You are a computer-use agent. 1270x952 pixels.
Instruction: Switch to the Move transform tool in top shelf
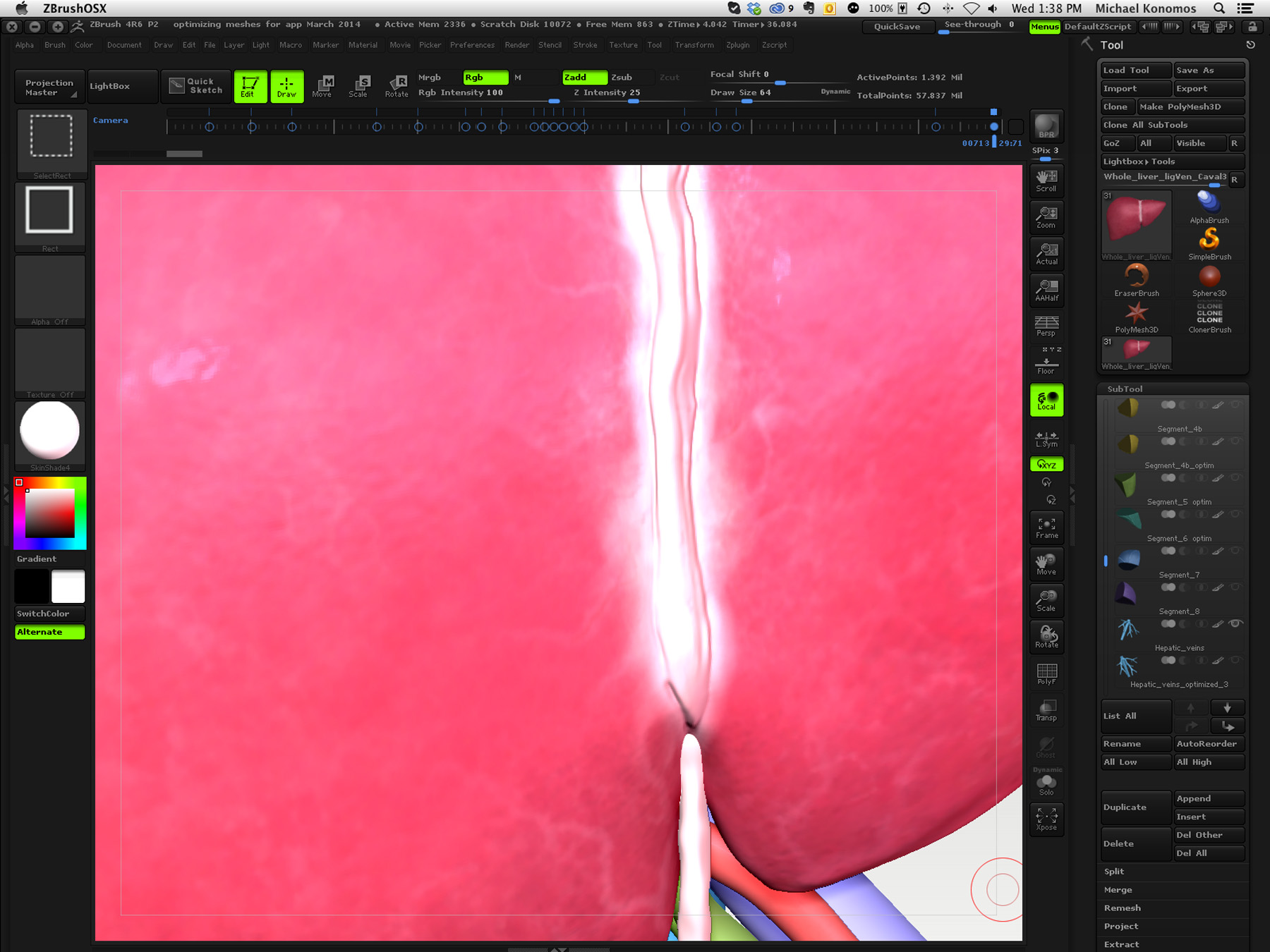[322, 86]
